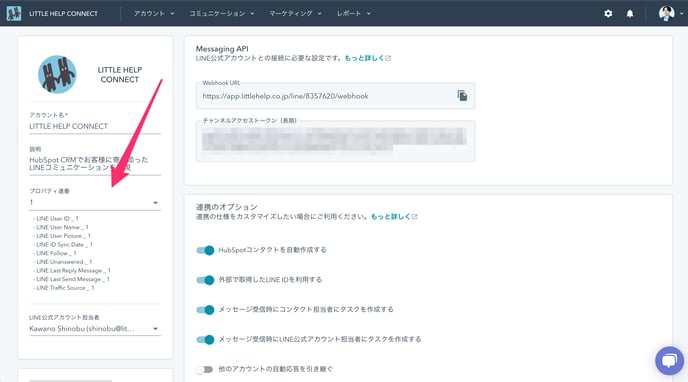Click the Little Help Connect logo in navbar
The width and height of the screenshot is (688, 382).
click(x=14, y=13)
